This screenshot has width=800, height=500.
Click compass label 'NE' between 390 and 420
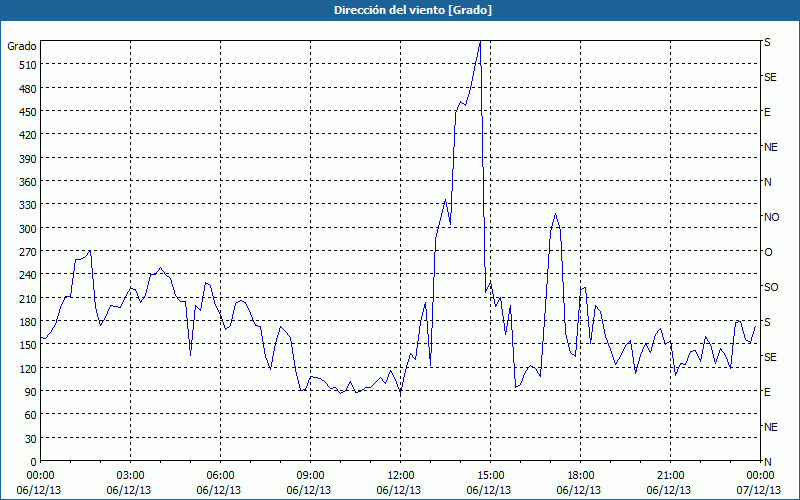point(770,147)
